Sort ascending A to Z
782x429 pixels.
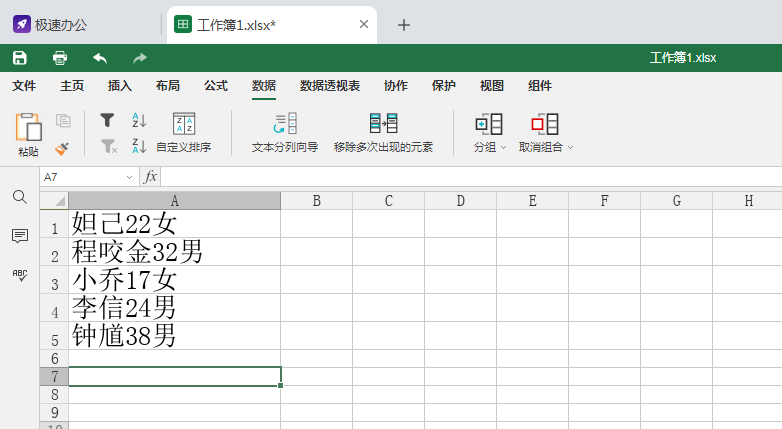(x=139, y=120)
